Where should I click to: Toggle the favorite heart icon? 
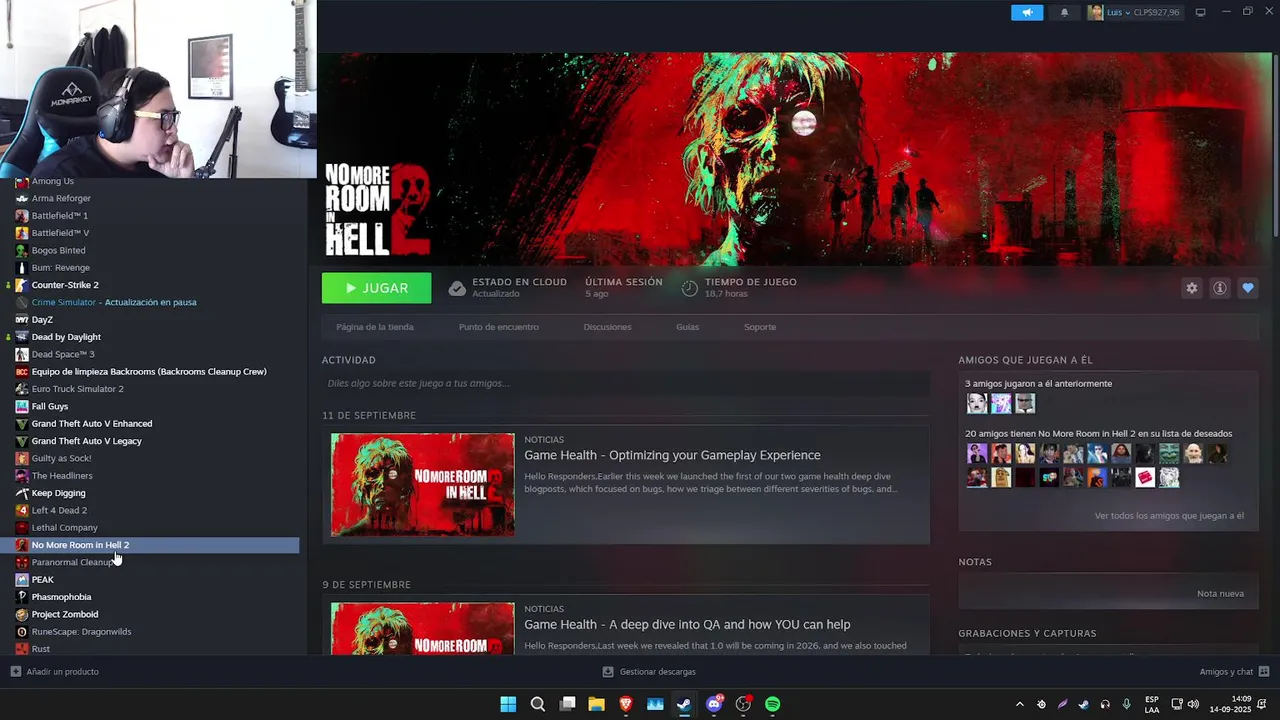coord(1248,288)
